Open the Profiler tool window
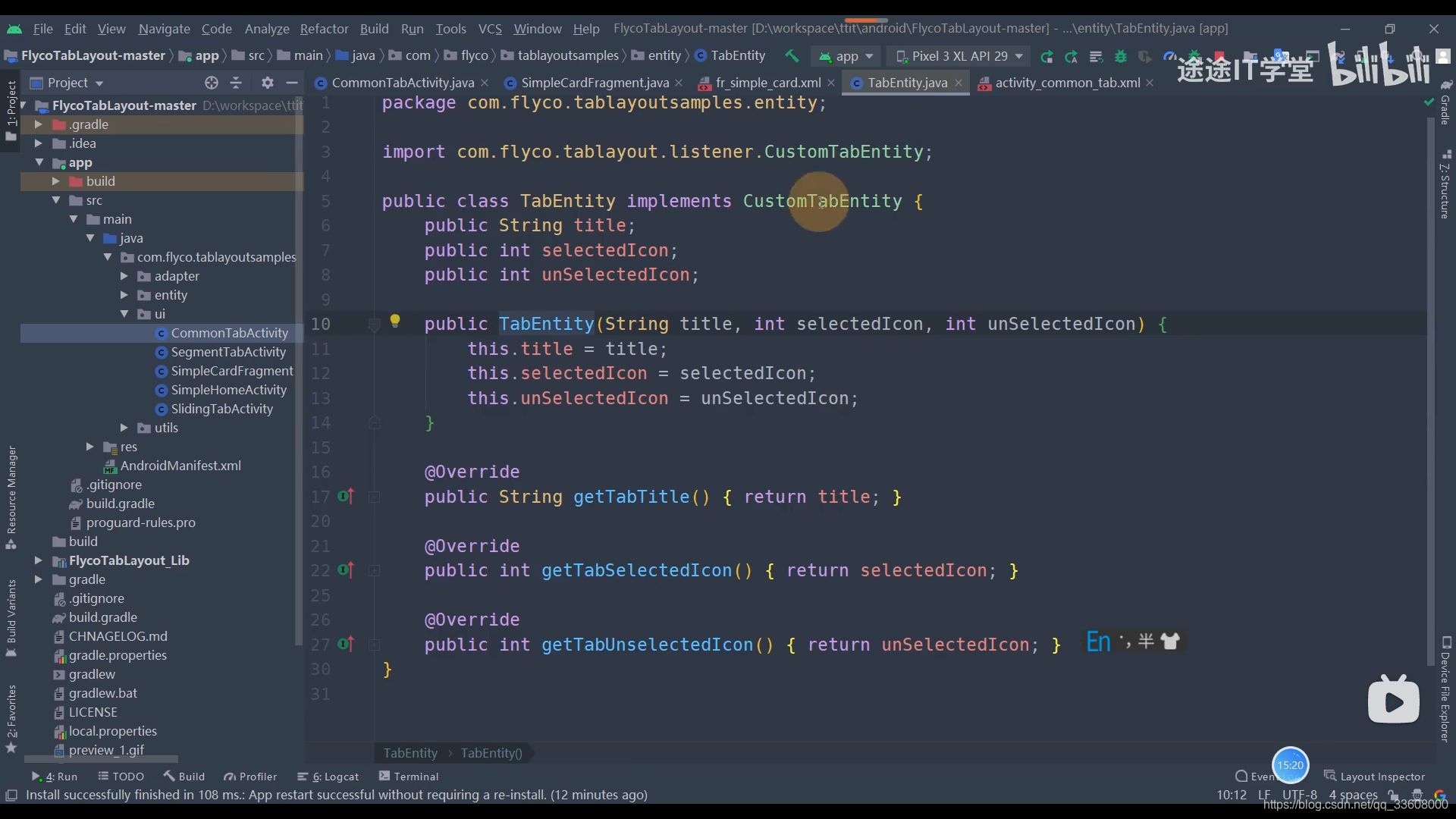Screen dimensions: 1456x819 250,777
